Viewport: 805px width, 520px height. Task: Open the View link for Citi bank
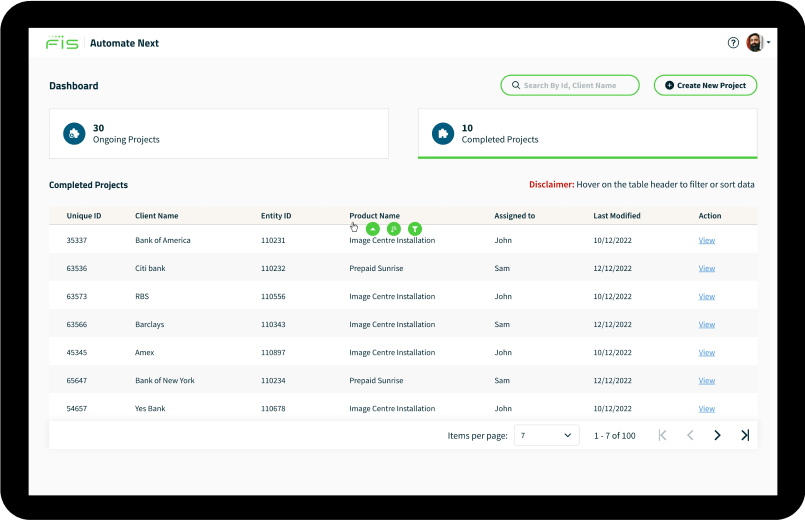(706, 268)
